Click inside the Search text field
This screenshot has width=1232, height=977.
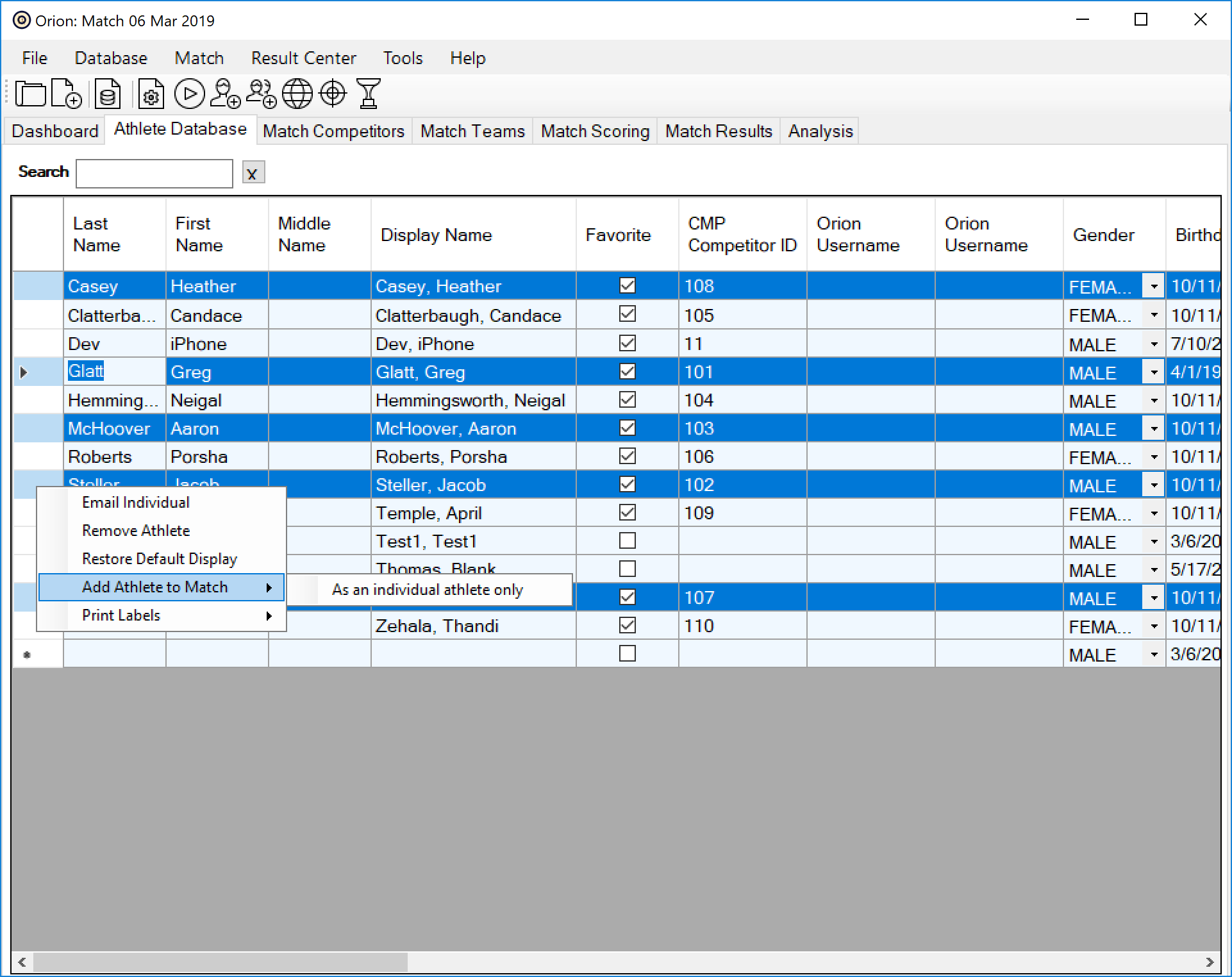click(154, 174)
